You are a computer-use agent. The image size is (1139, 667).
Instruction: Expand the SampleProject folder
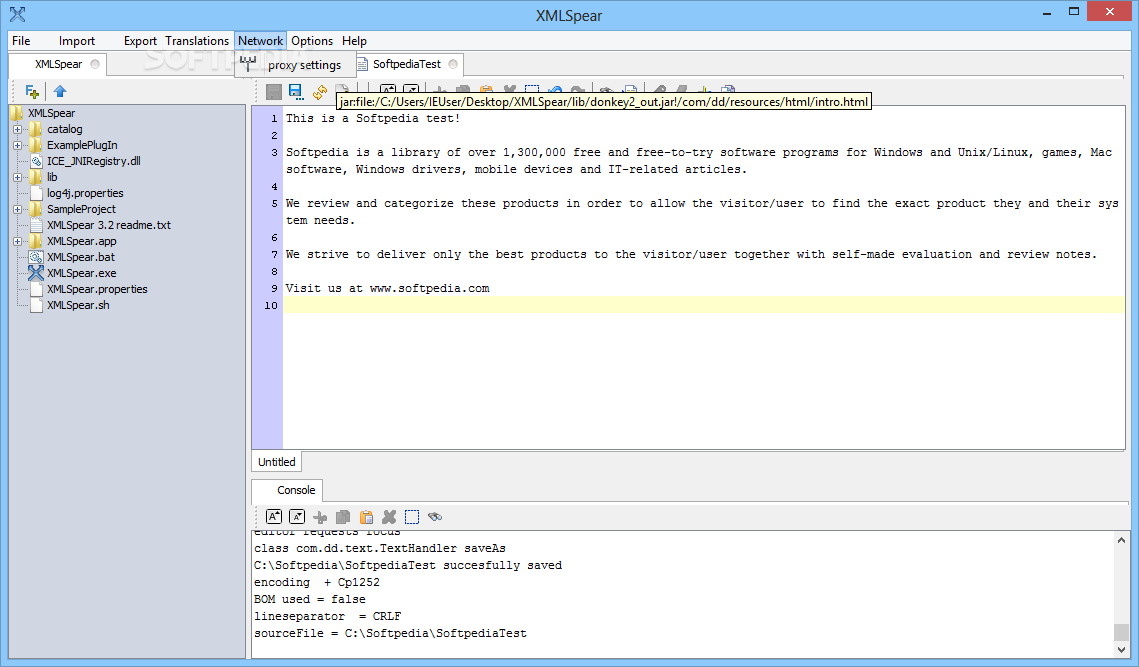click(17, 209)
